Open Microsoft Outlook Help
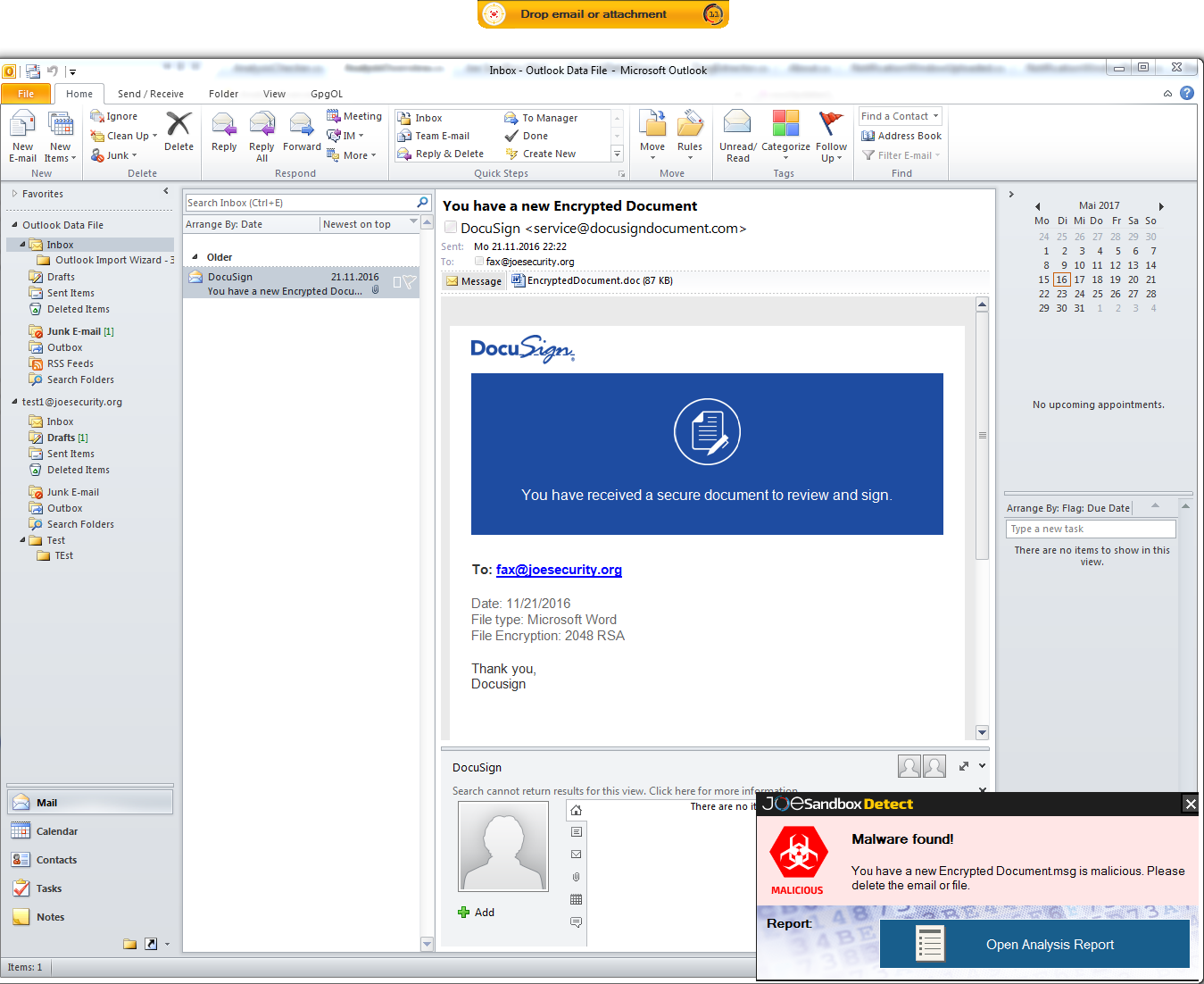The width and height of the screenshot is (1204, 984). pos(1187,93)
